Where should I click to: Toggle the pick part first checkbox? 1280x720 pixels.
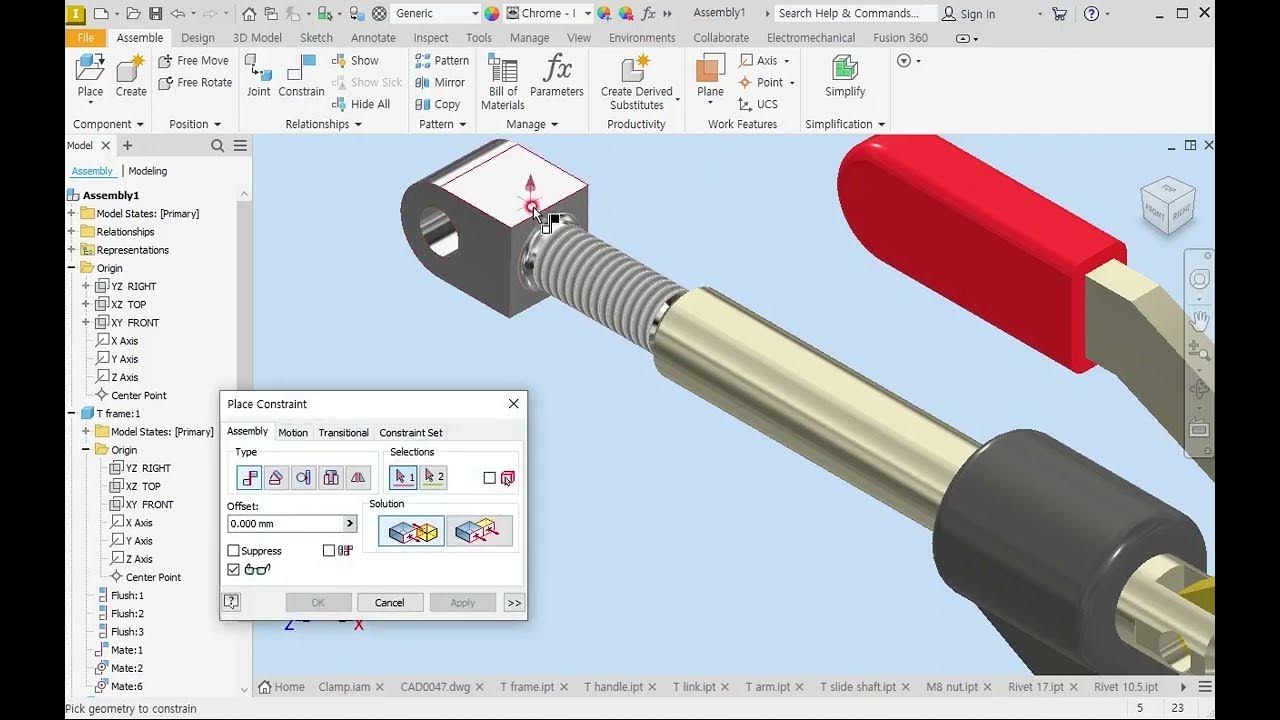[x=490, y=478]
